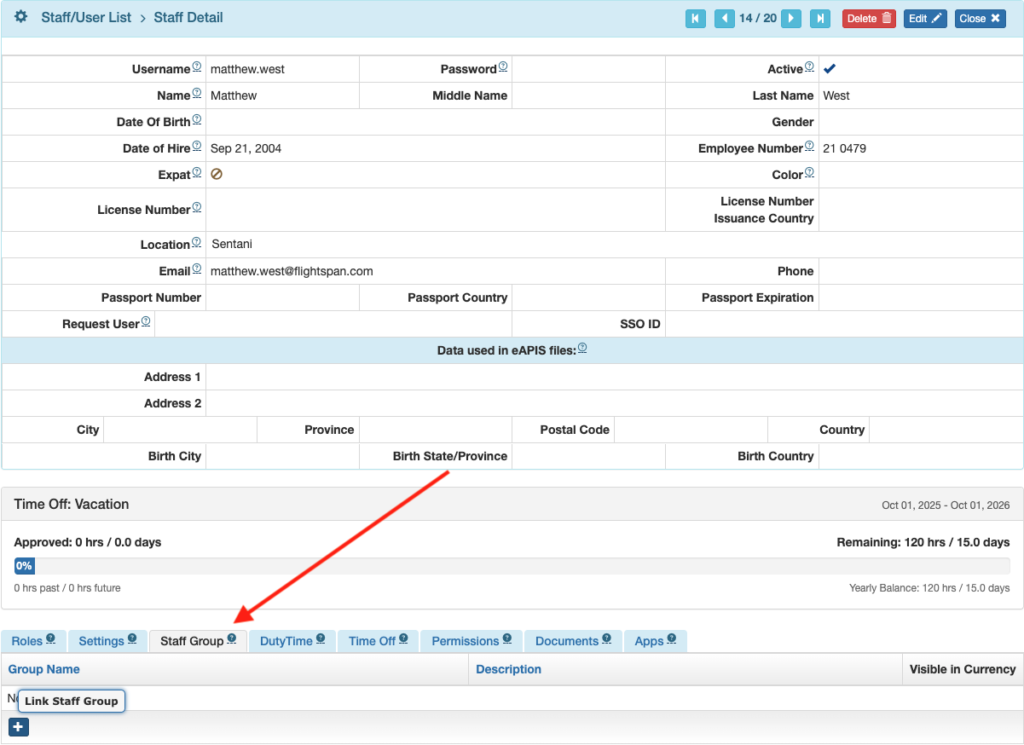Image resolution: width=1024 pixels, height=745 pixels.
Task: Jump to first staff record
Action: pos(695,18)
